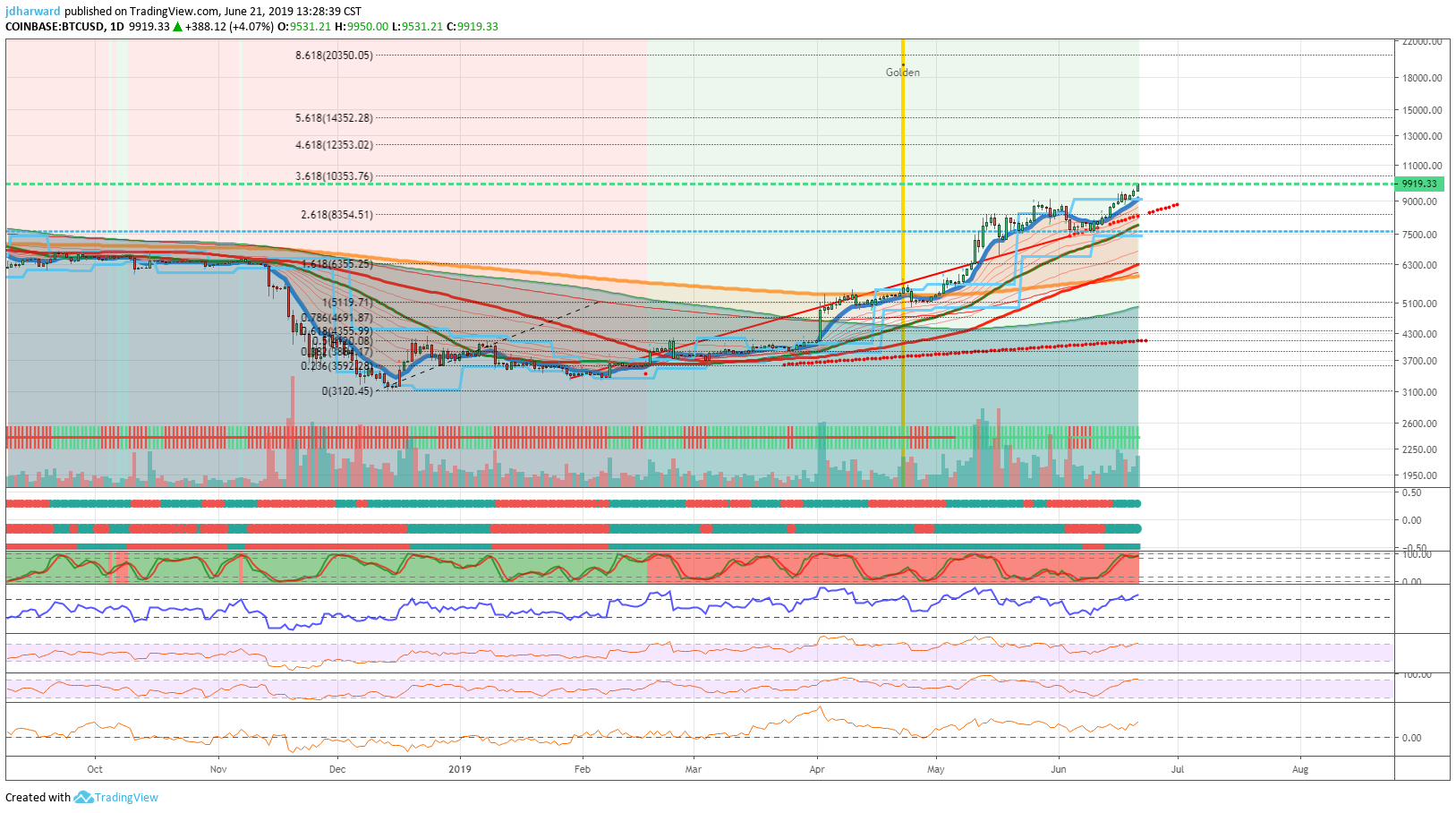
Task: Click the green 9919.33 current price tag
Action: [x=1418, y=184]
